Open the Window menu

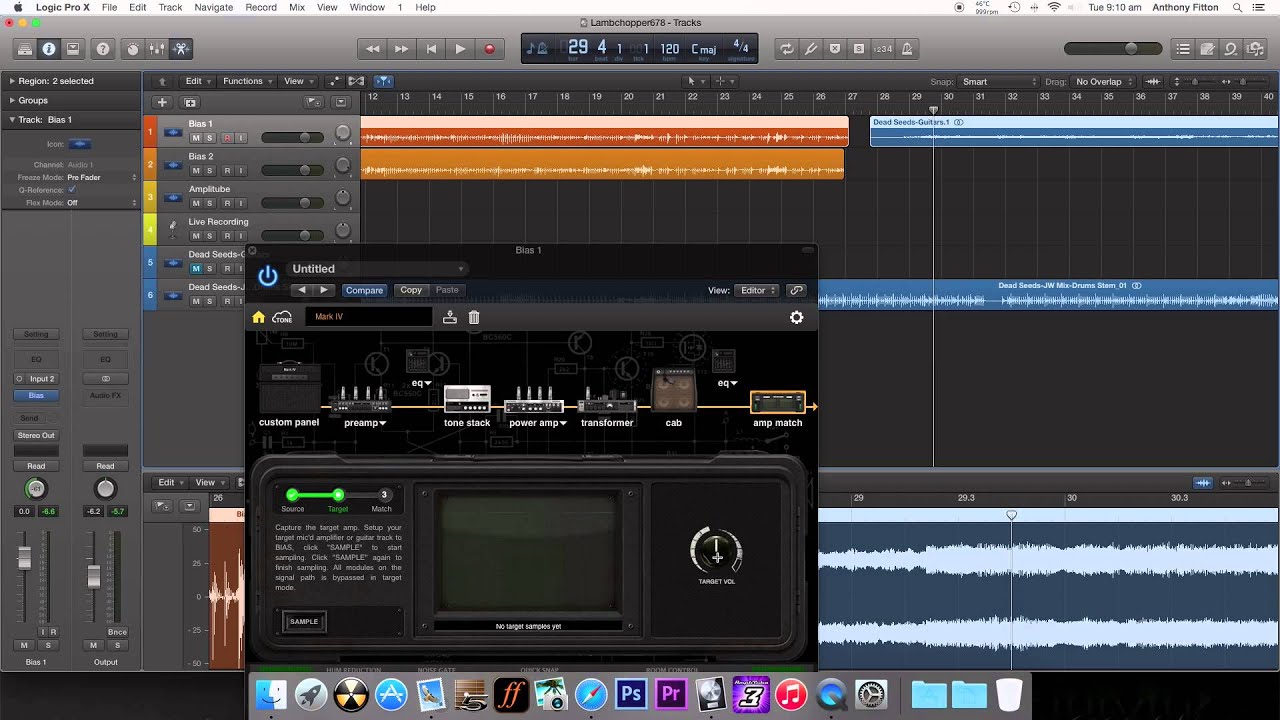[368, 7]
